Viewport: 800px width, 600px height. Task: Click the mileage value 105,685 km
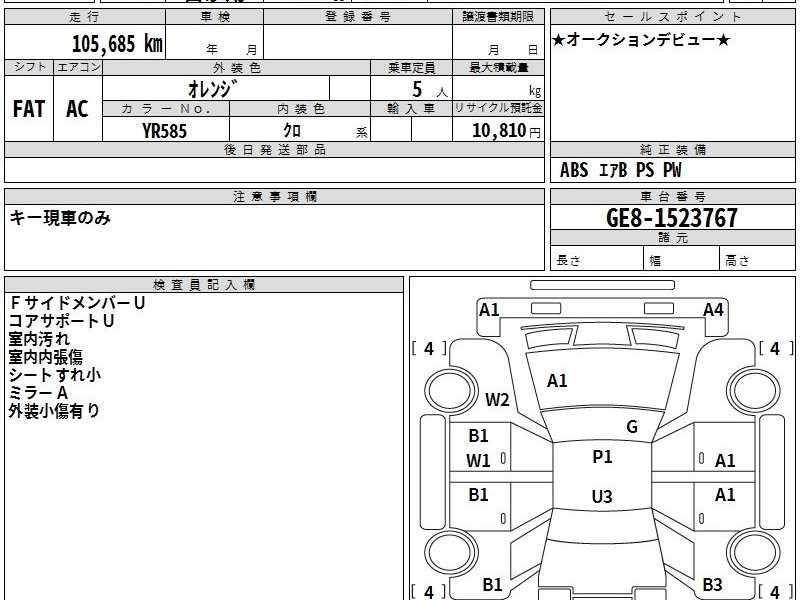[117, 44]
